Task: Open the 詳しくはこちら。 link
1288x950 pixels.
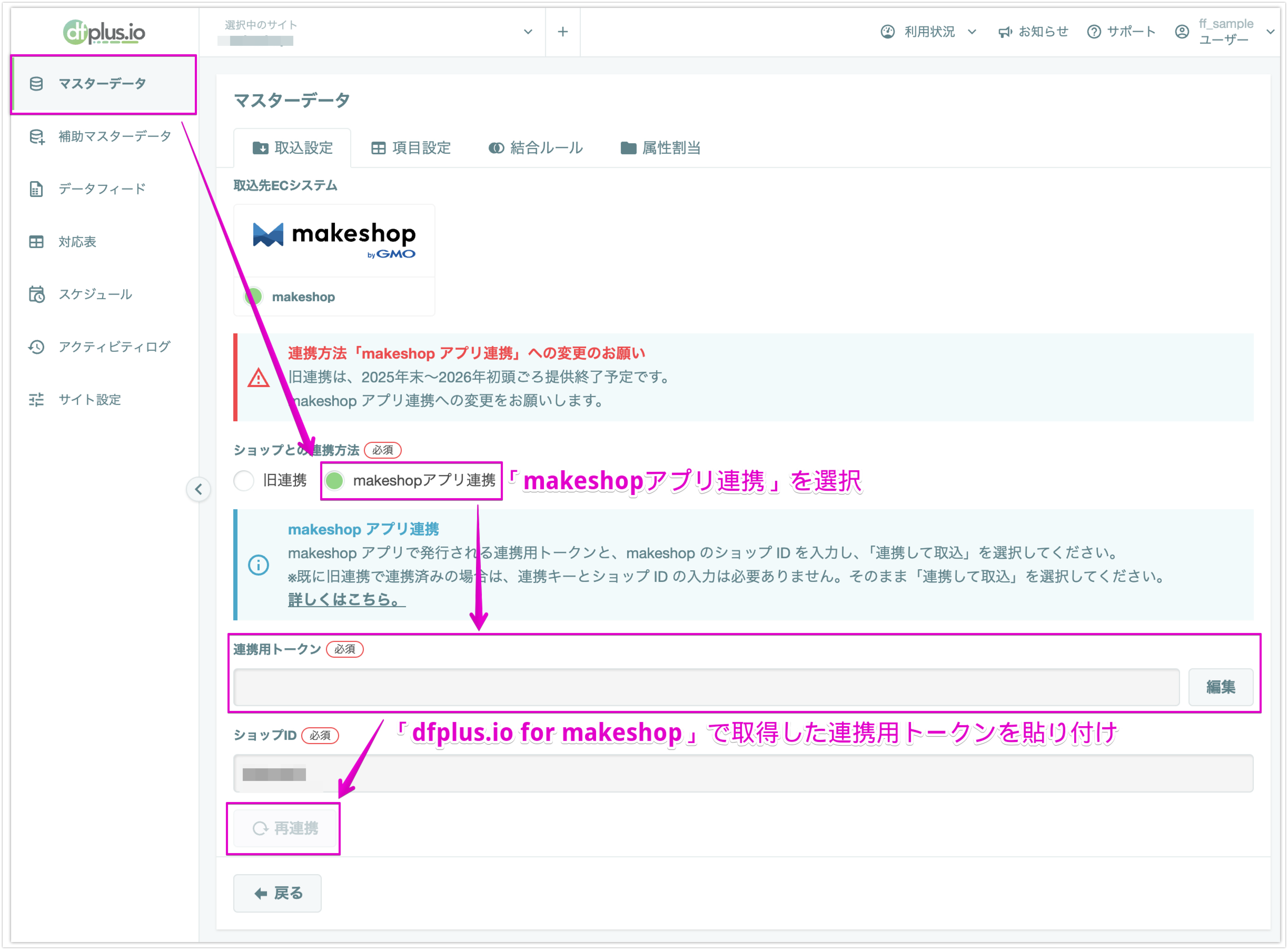Action: pos(347,600)
